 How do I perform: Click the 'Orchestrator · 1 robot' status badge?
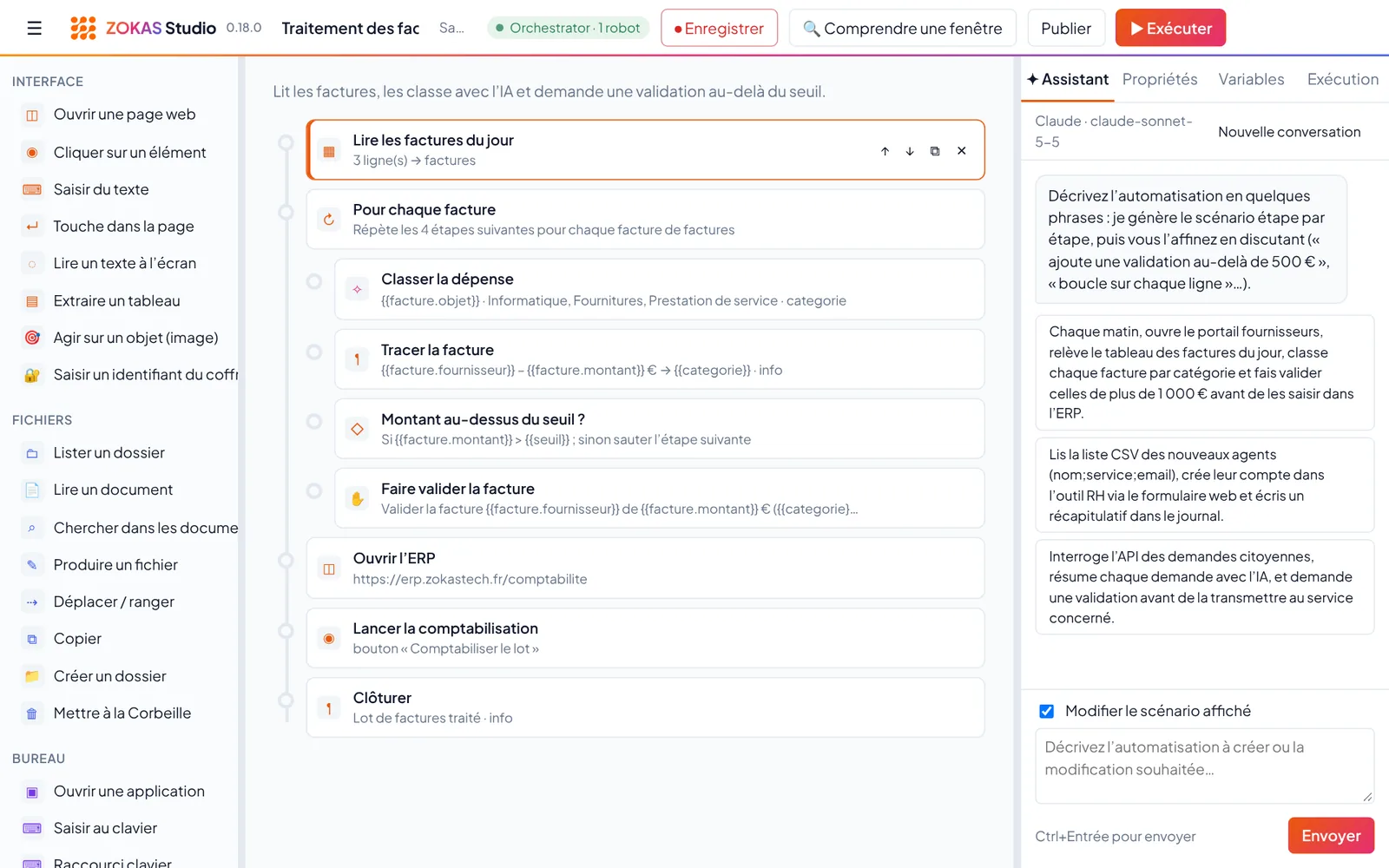[569, 28]
